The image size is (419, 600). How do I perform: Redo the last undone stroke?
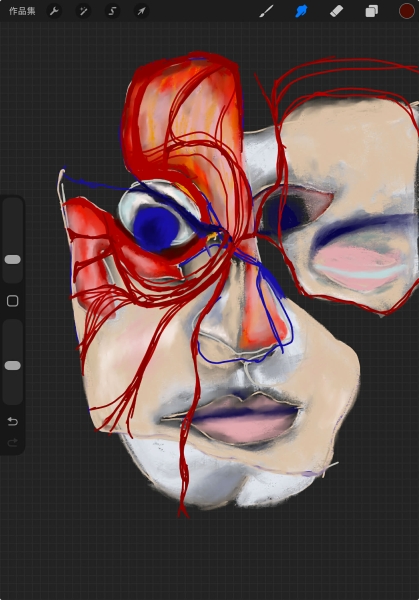coord(13,443)
